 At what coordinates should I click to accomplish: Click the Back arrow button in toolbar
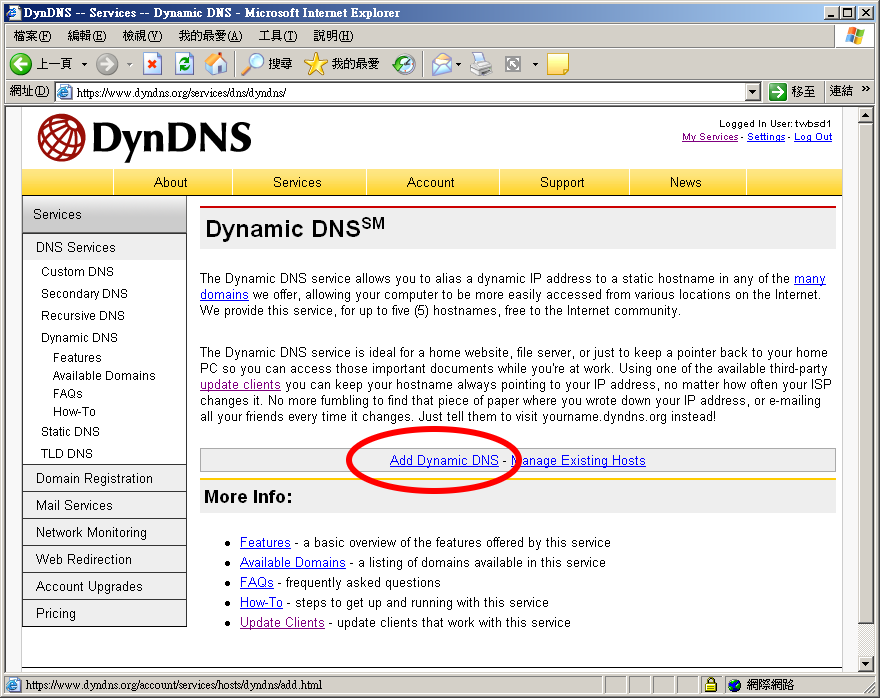tap(22, 64)
